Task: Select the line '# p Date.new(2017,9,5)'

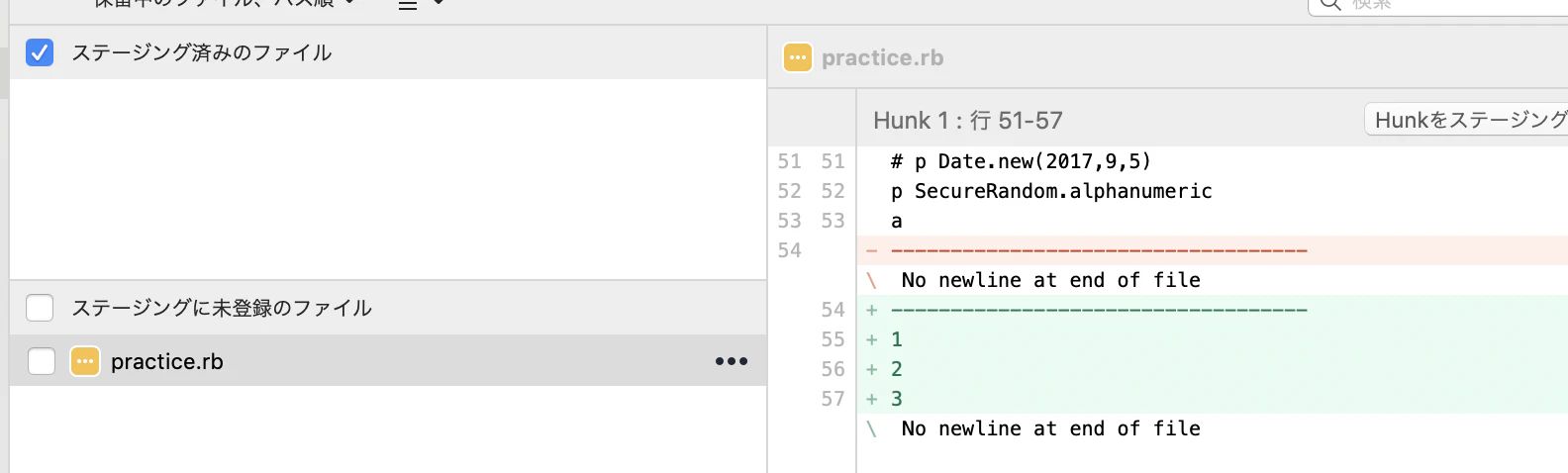Action: click(x=1021, y=161)
